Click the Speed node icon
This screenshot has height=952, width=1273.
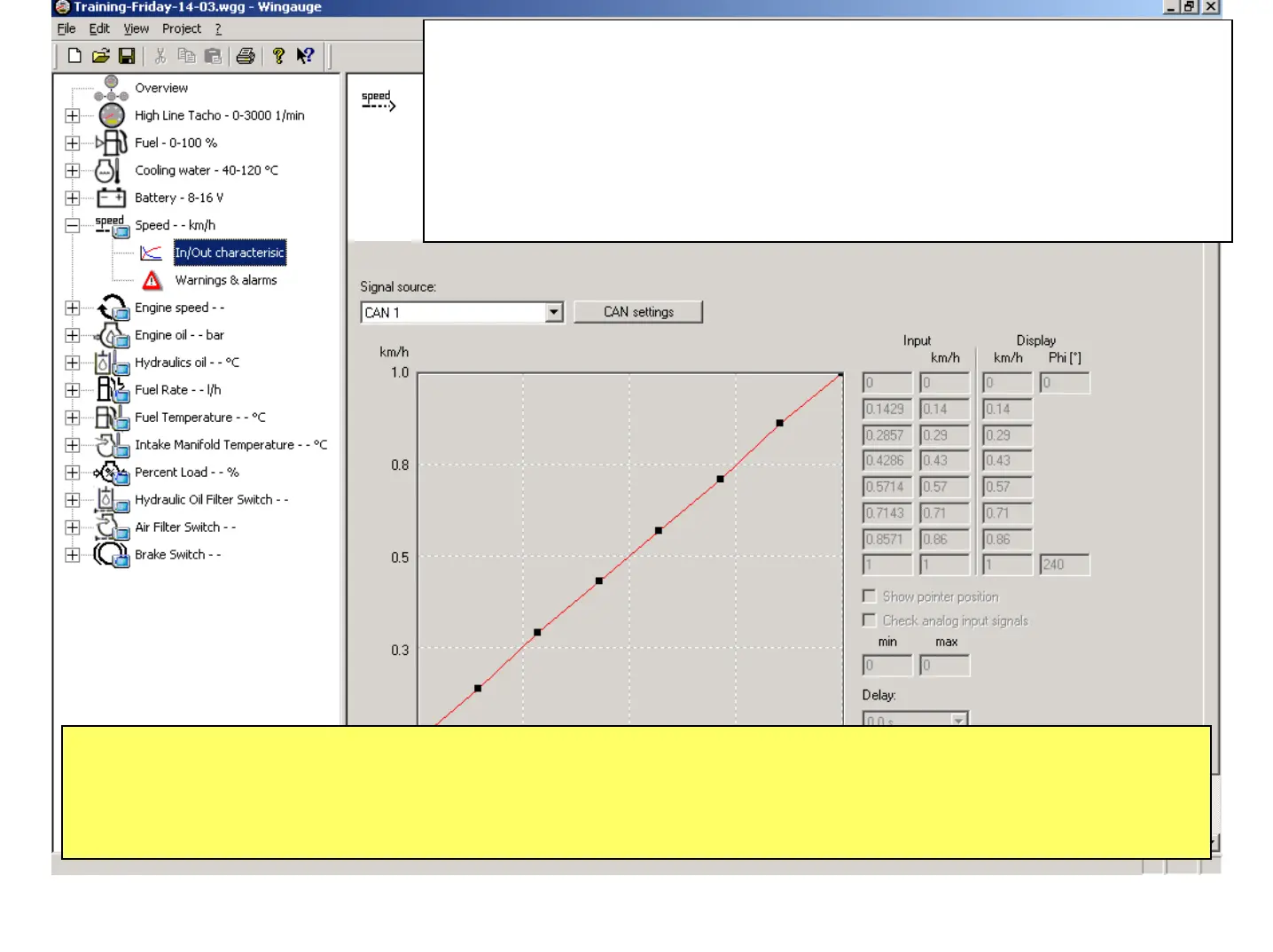pos(112,226)
